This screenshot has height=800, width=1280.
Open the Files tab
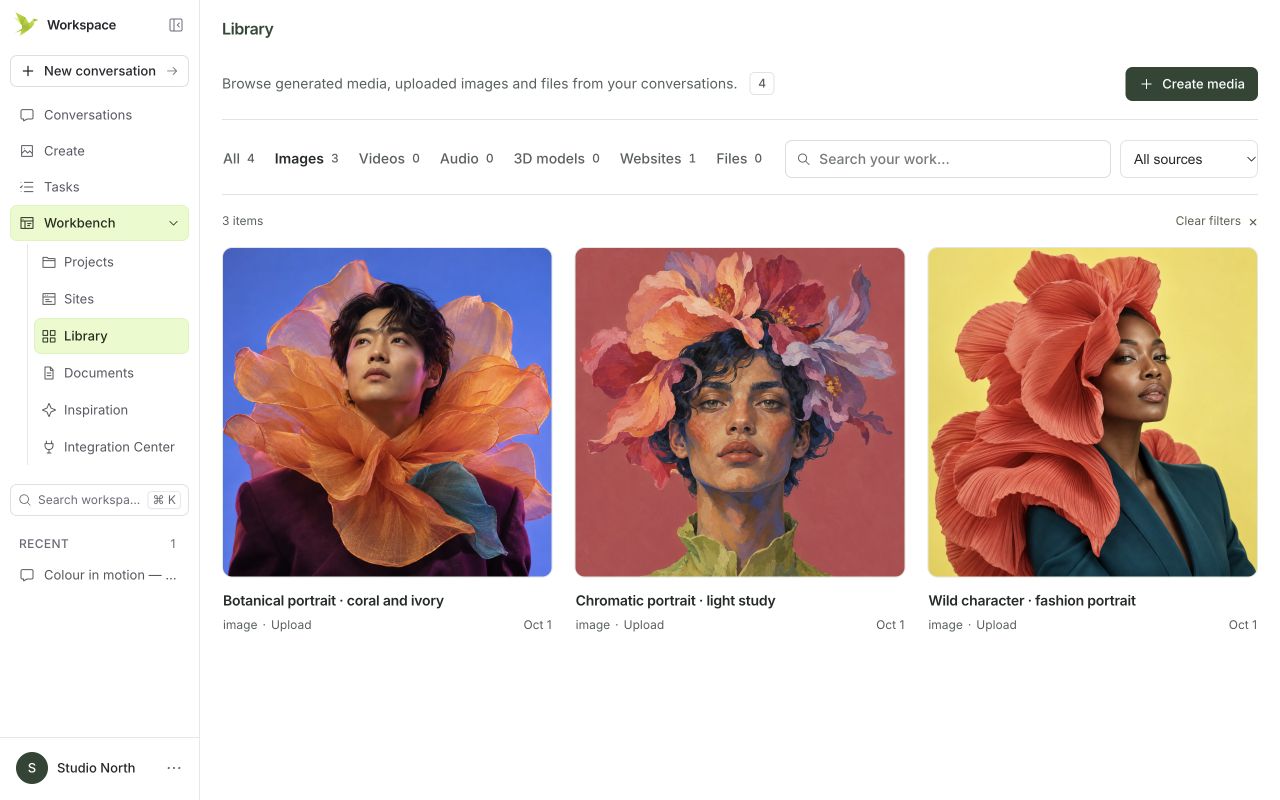(x=739, y=159)
